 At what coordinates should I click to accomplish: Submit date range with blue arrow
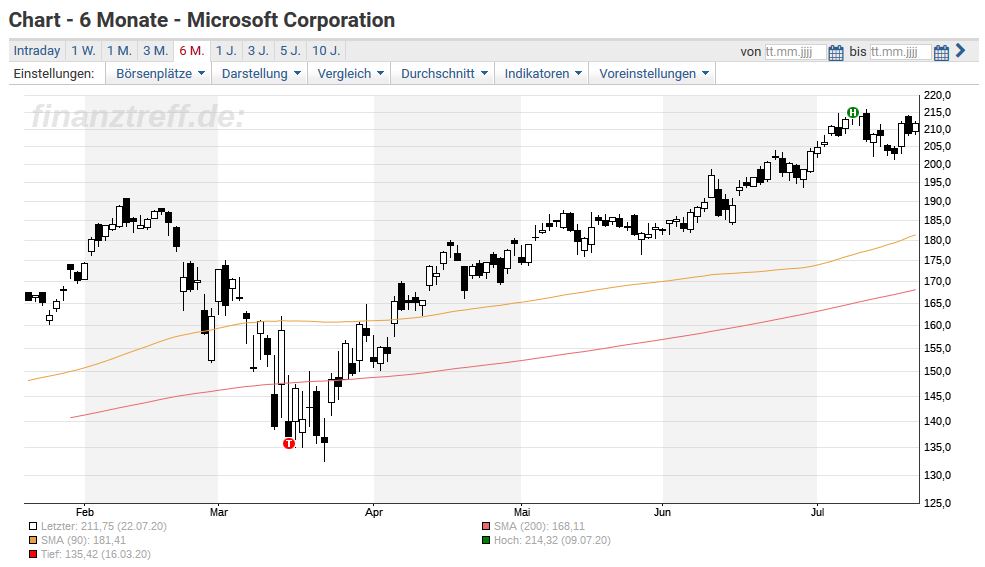point(961,50)
